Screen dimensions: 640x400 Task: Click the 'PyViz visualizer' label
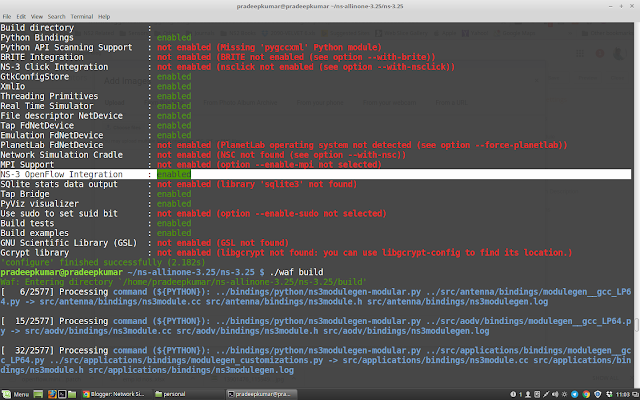(40, 204)
